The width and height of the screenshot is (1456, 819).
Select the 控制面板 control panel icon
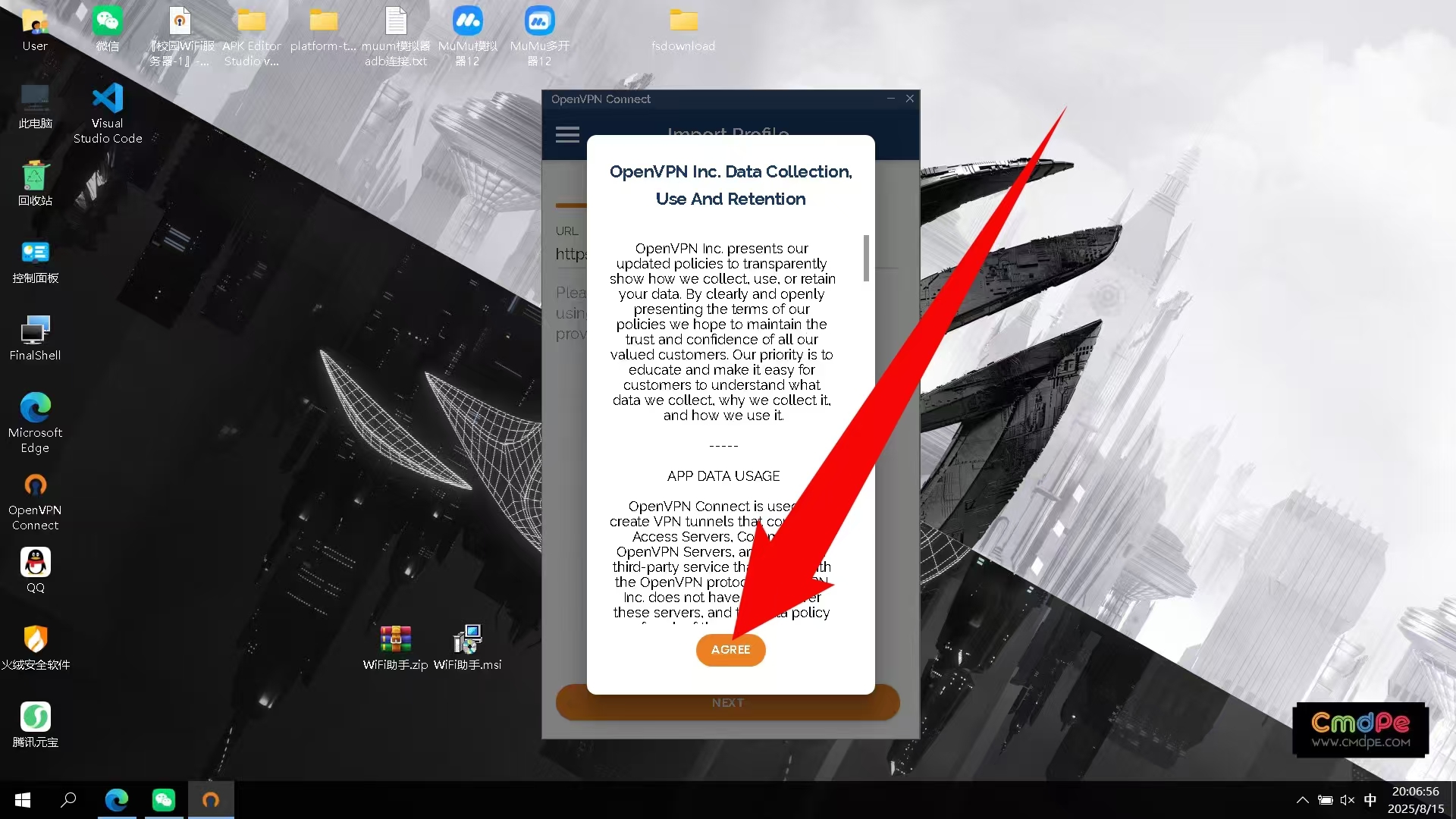tap(35, 262)
